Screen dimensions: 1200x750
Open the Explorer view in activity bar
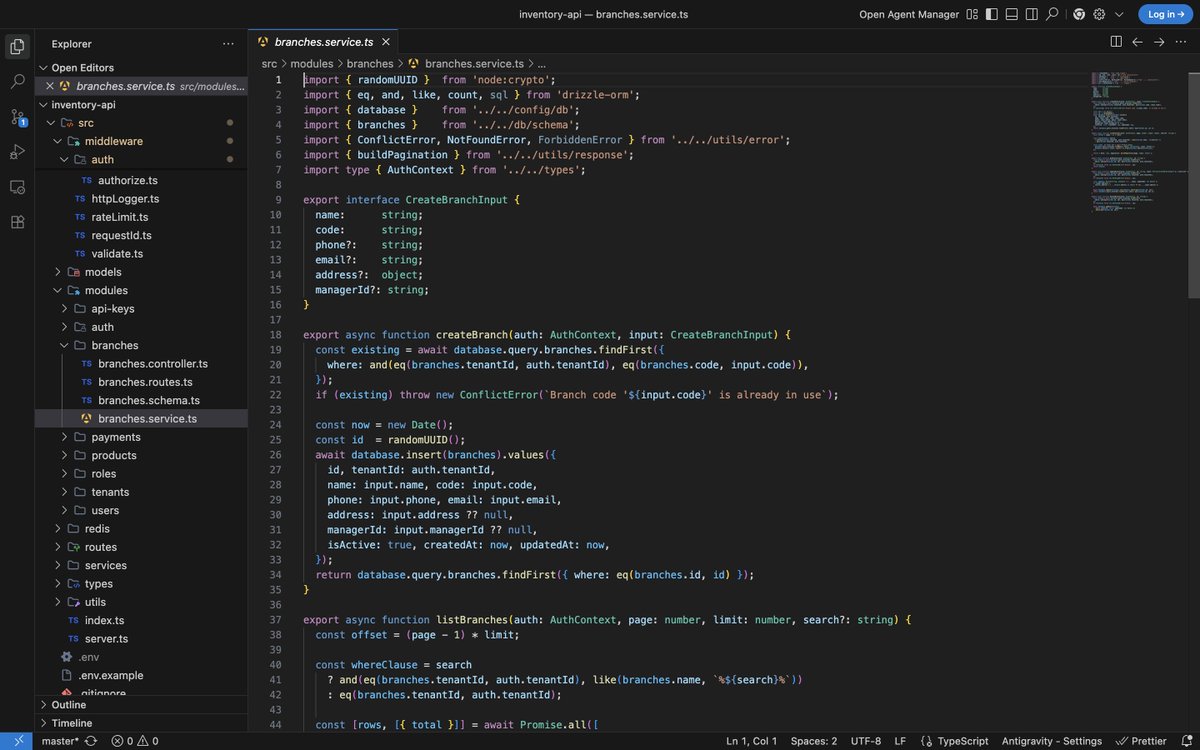17,45
